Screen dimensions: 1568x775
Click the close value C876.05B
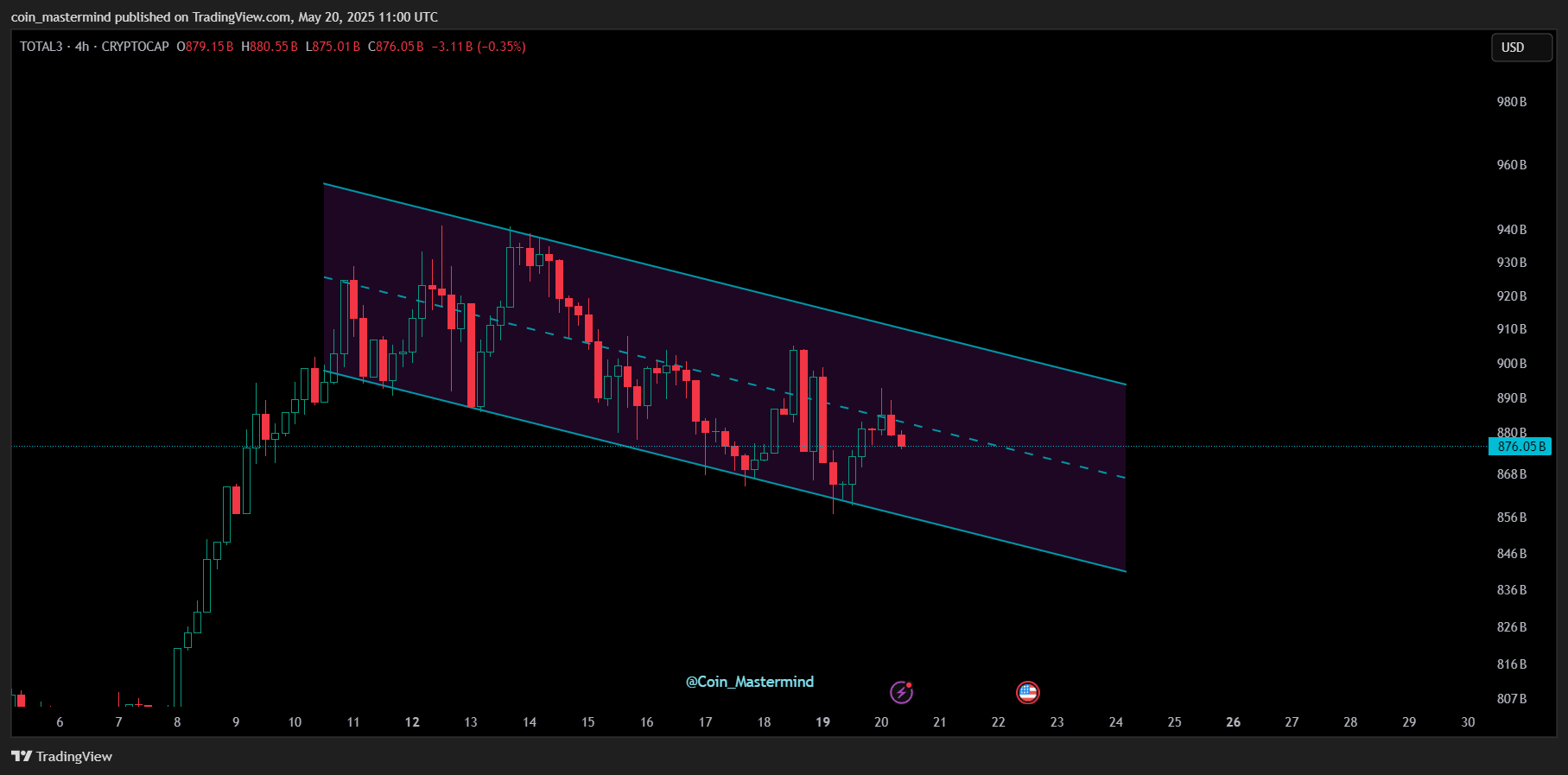point(396,47)
